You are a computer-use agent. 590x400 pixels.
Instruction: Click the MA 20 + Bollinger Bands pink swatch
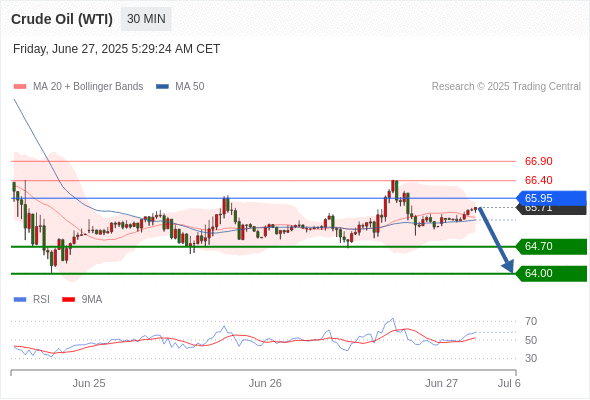[20, 87]
